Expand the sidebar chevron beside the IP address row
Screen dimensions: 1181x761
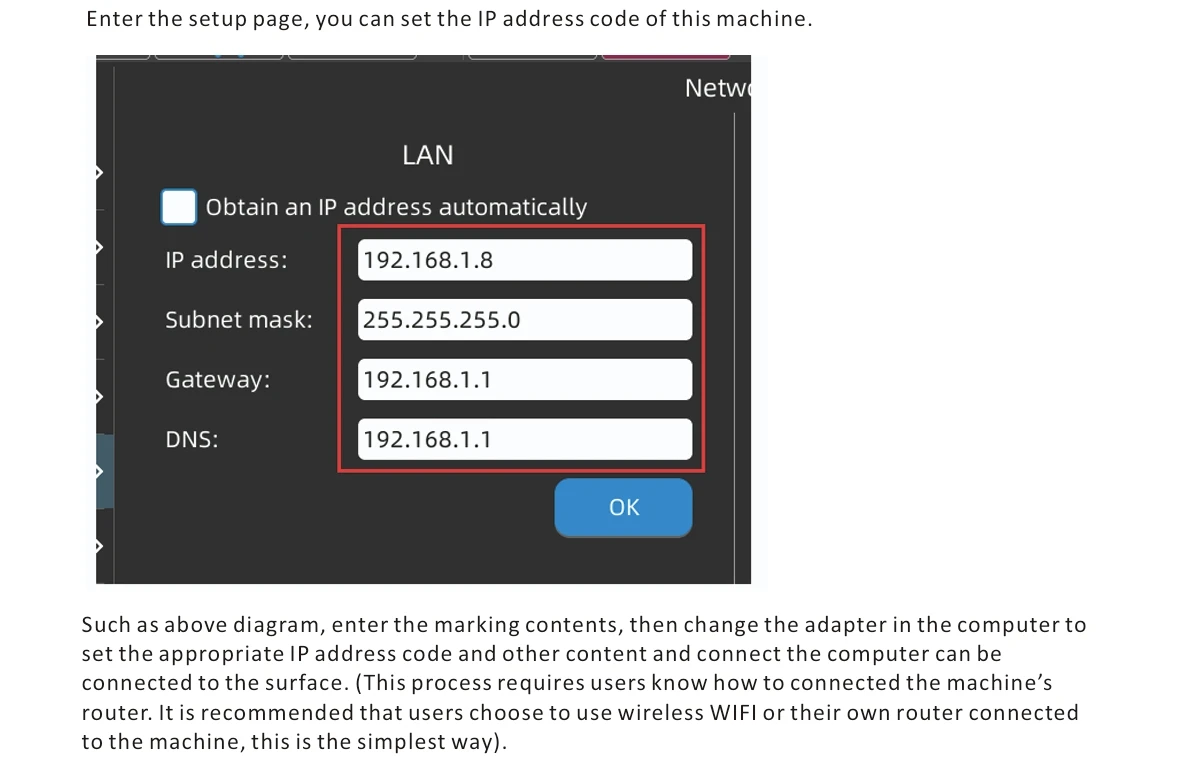99,247
